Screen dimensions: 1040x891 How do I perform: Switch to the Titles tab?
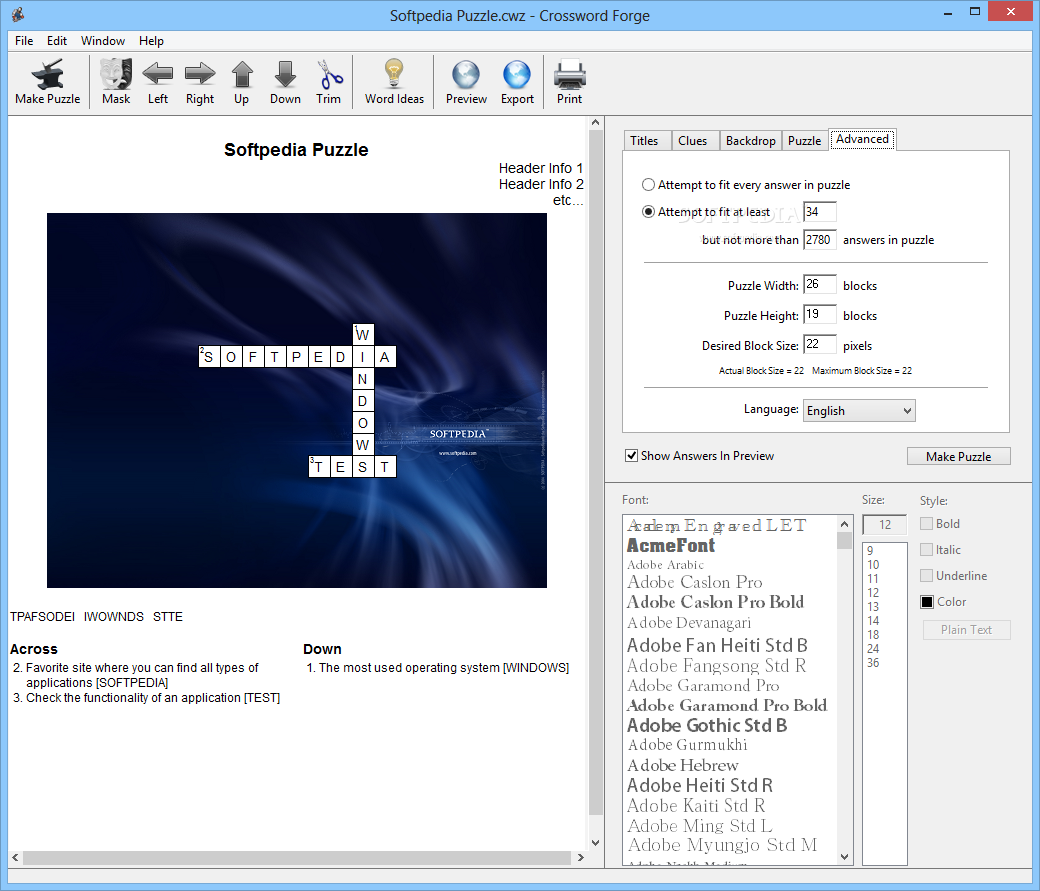point(645,141)
